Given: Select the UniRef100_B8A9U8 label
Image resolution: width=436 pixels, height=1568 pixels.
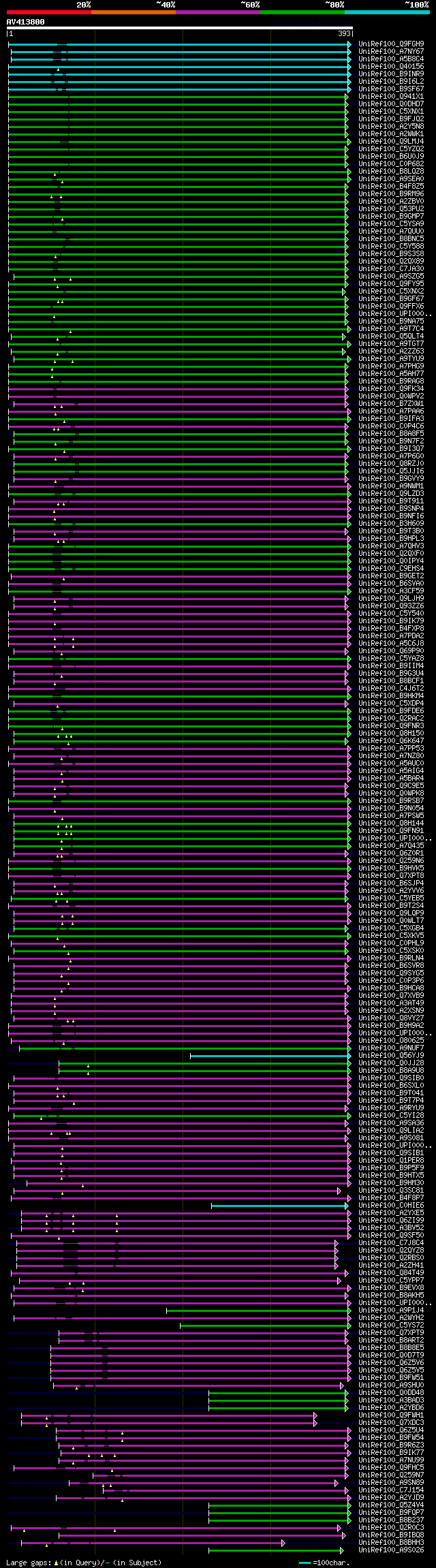Looking at the screenshot, I should pyautogui.click(x=391, y=1071).
